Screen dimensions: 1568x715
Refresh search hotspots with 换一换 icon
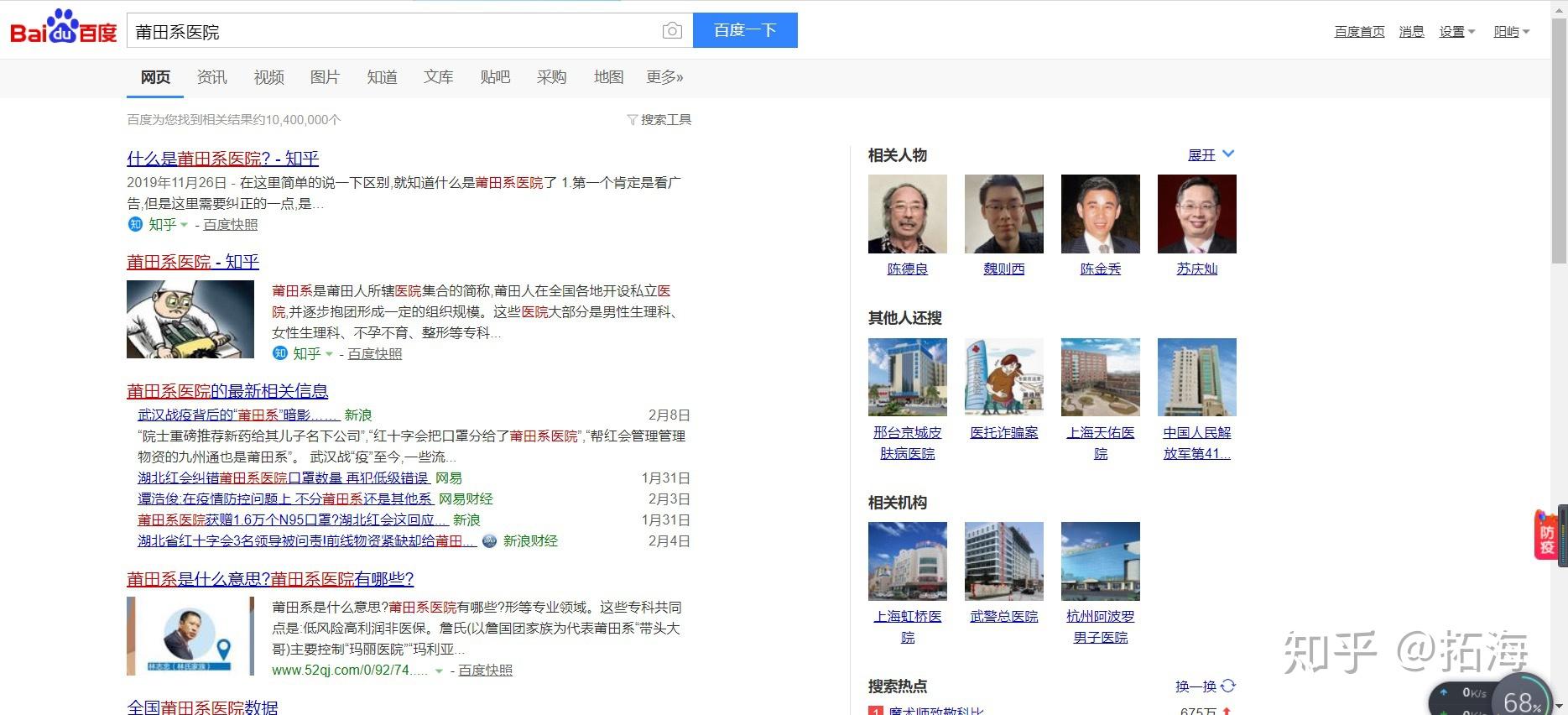point(1228,686)
